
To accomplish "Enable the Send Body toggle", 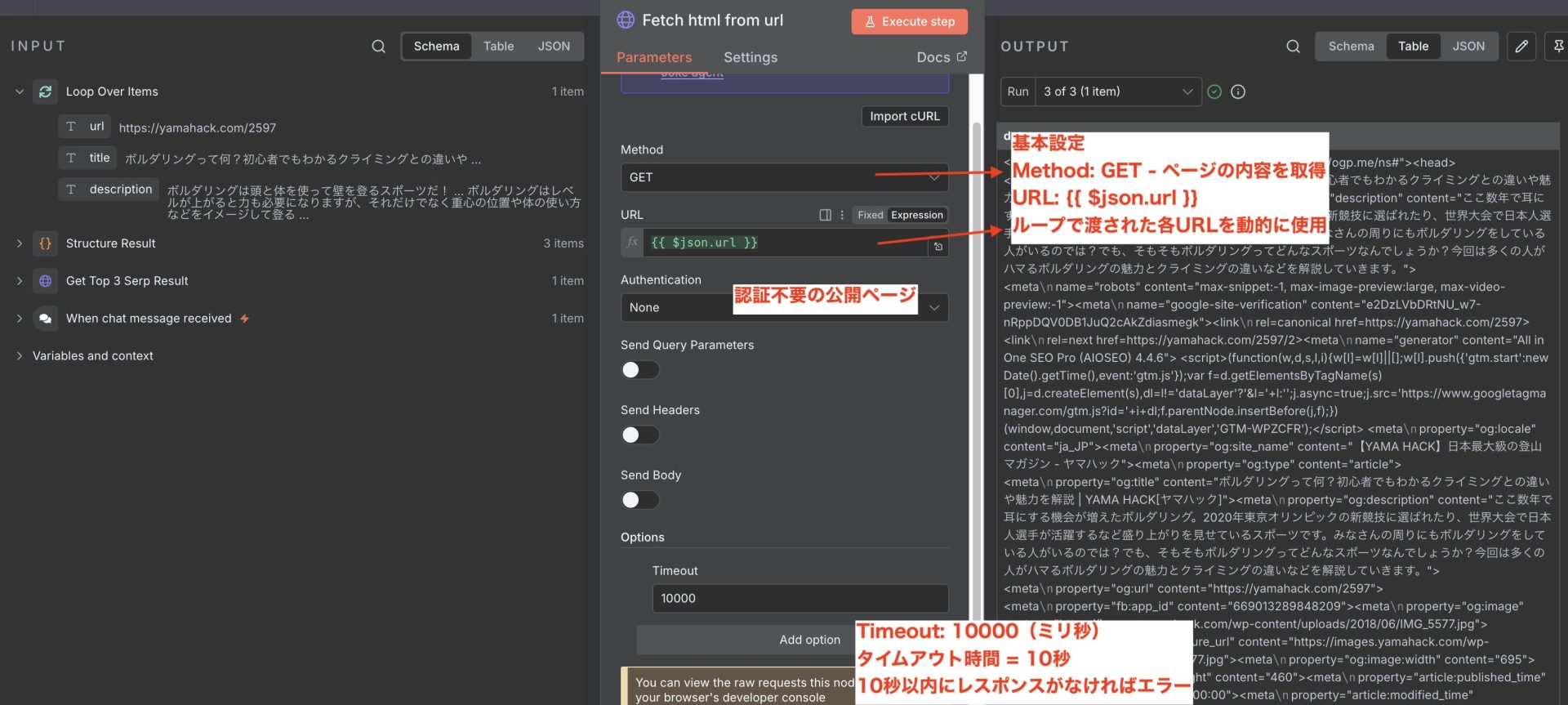I will click(639, 500).
